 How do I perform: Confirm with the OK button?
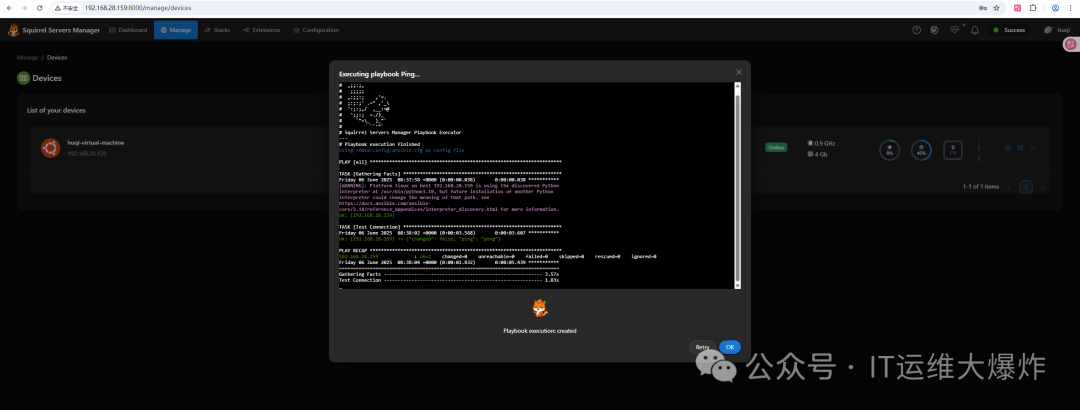pos(730,347)
